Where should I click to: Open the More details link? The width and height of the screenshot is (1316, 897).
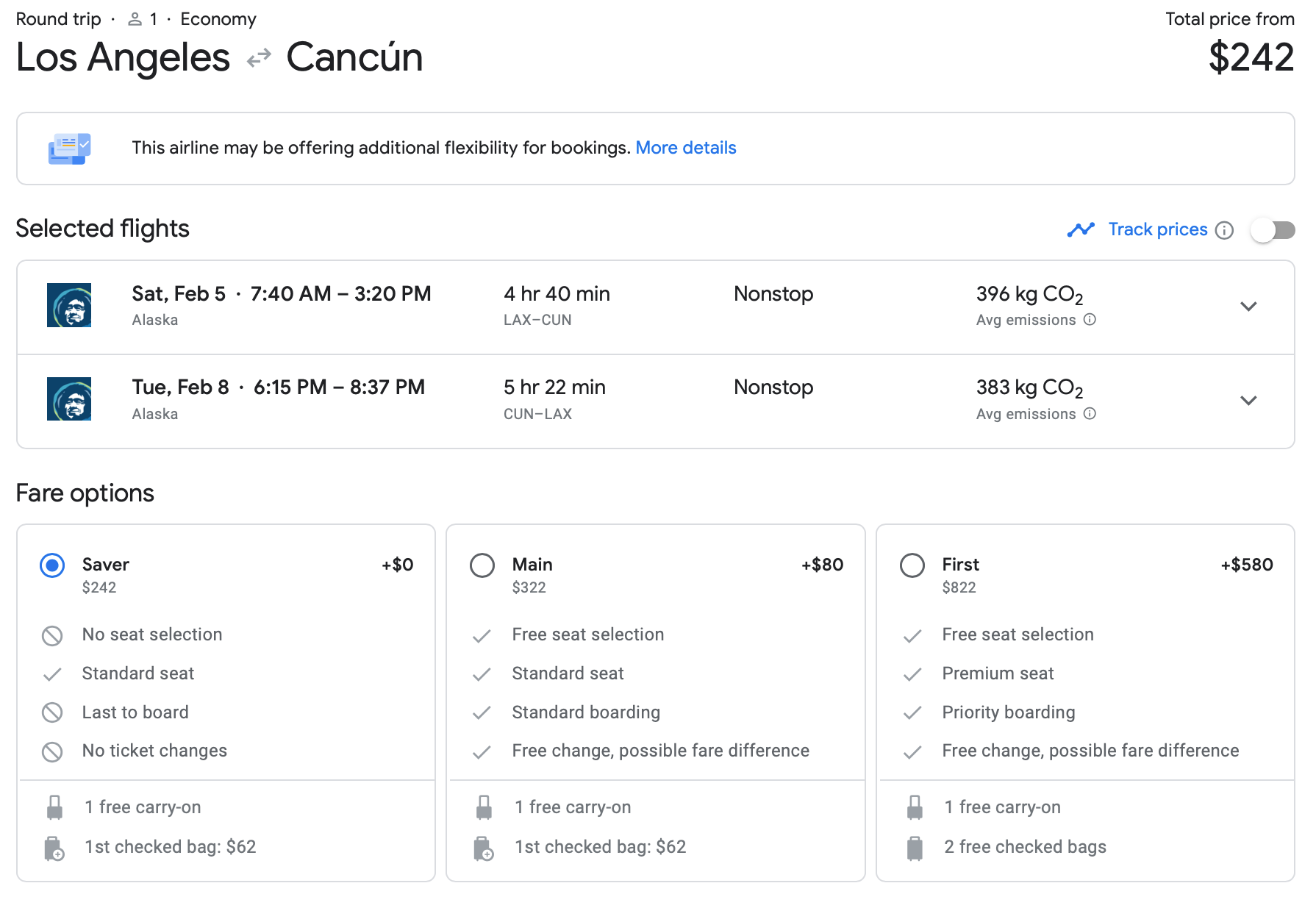(x=685, y=148)
